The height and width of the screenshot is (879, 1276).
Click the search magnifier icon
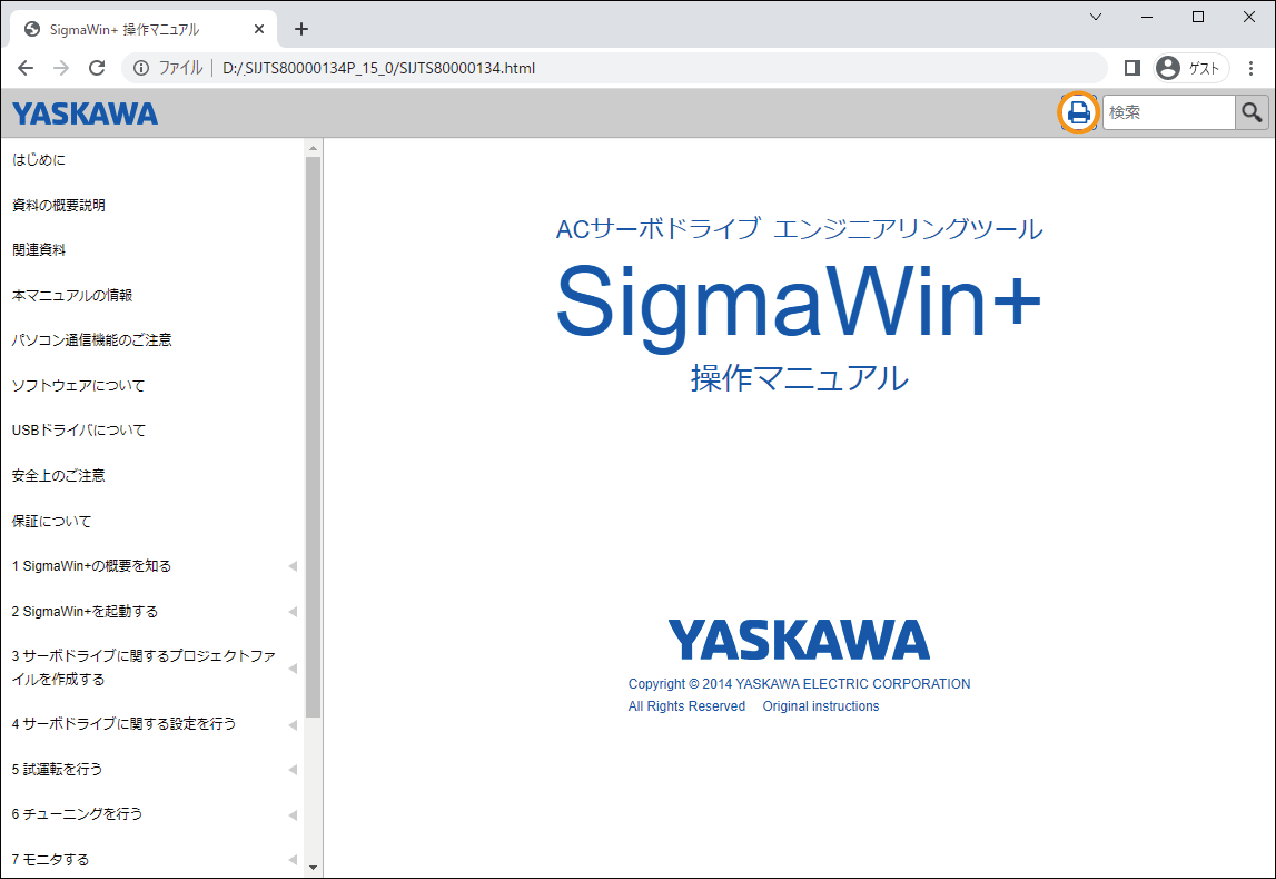(x=1251, y=112)
